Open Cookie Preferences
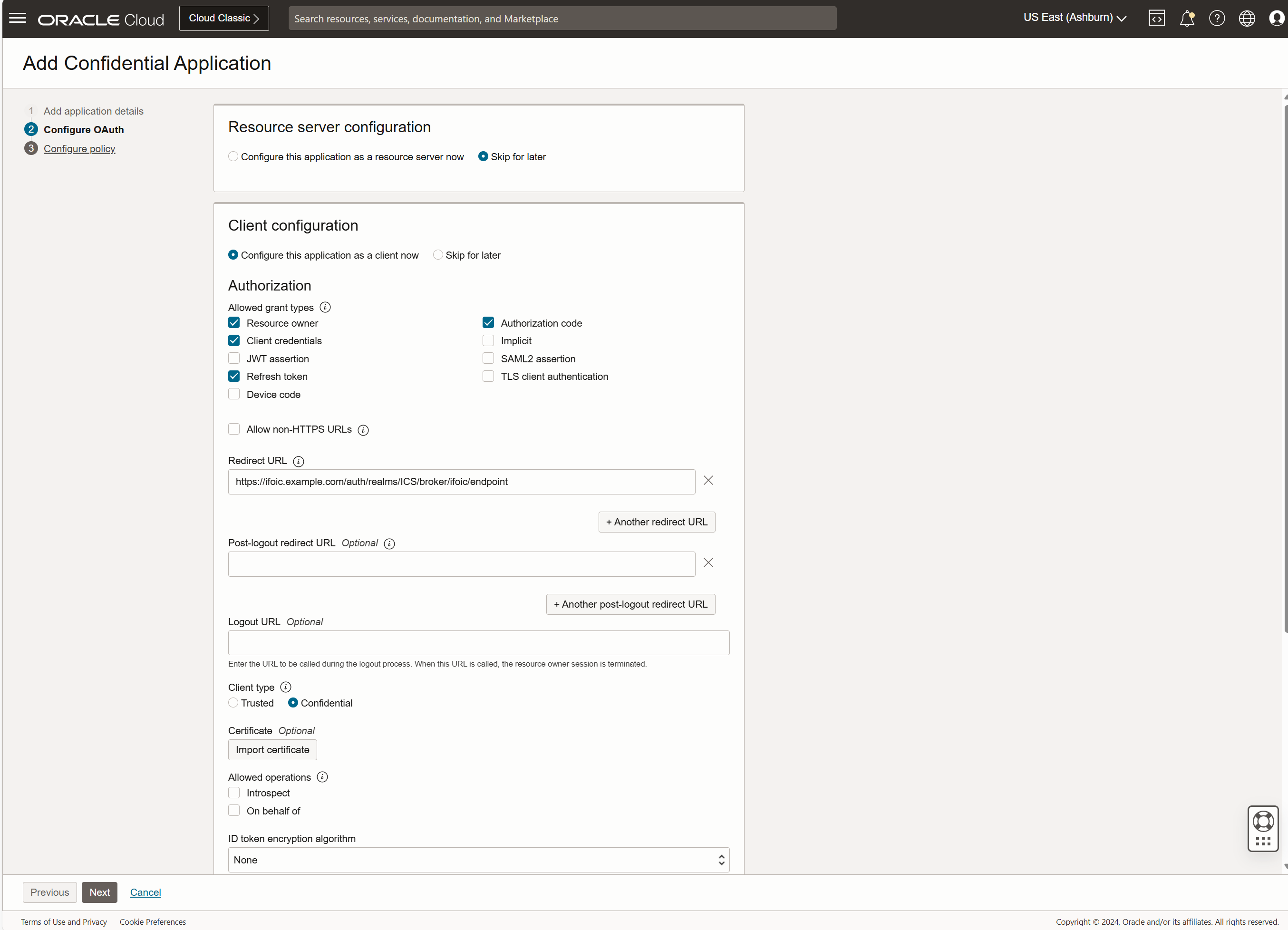This screenshot has width=1288, height=930. tap(152, 921)
